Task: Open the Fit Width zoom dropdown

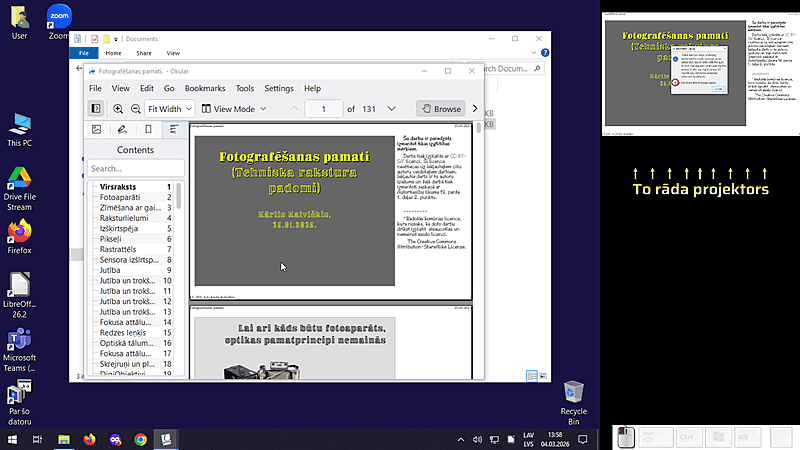Action: 169,108
